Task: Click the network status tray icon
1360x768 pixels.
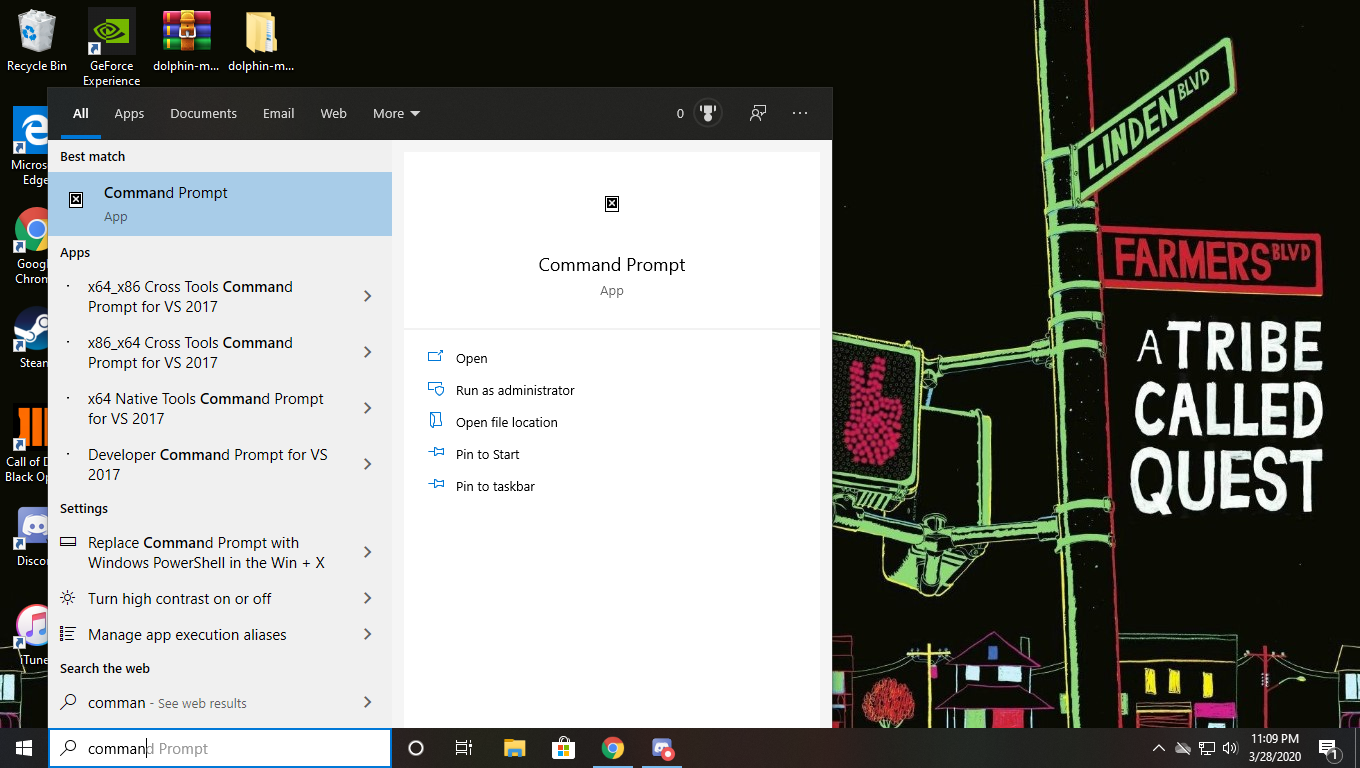Action: pos(1206,748)
